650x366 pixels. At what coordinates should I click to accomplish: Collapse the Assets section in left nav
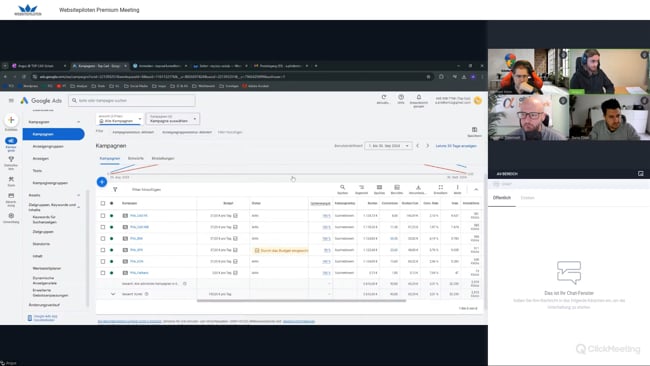coord(78,195)
